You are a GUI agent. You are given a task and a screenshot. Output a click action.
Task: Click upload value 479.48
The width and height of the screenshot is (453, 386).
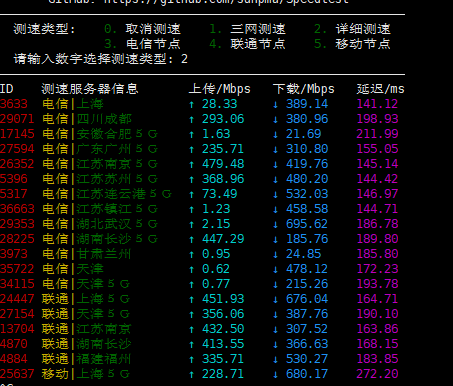223,164
